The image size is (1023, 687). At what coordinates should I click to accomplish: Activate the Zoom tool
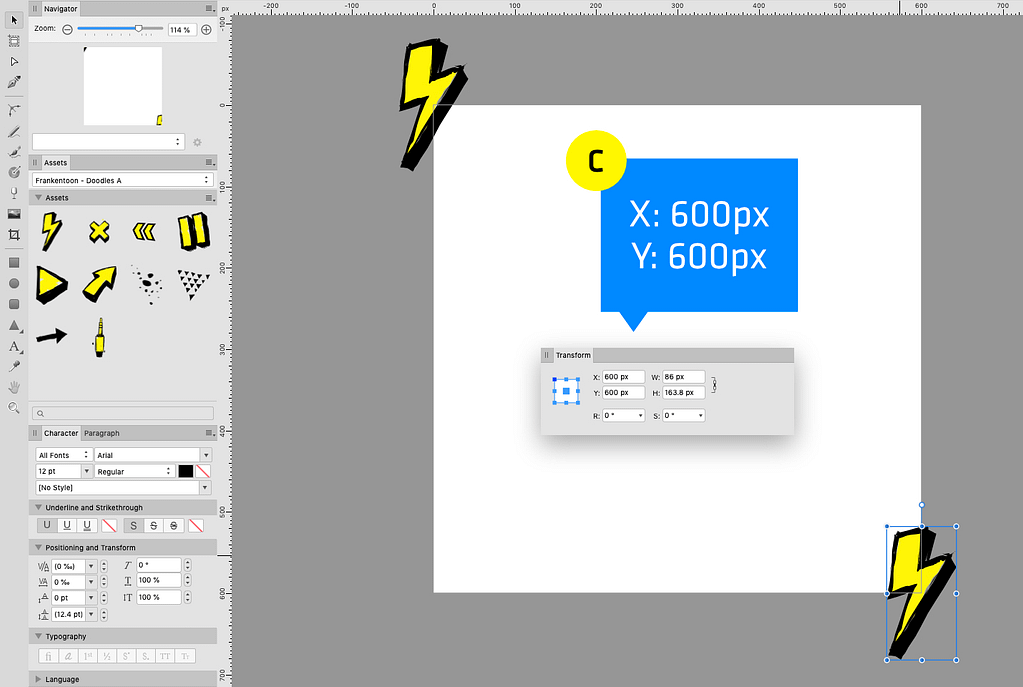14,408
